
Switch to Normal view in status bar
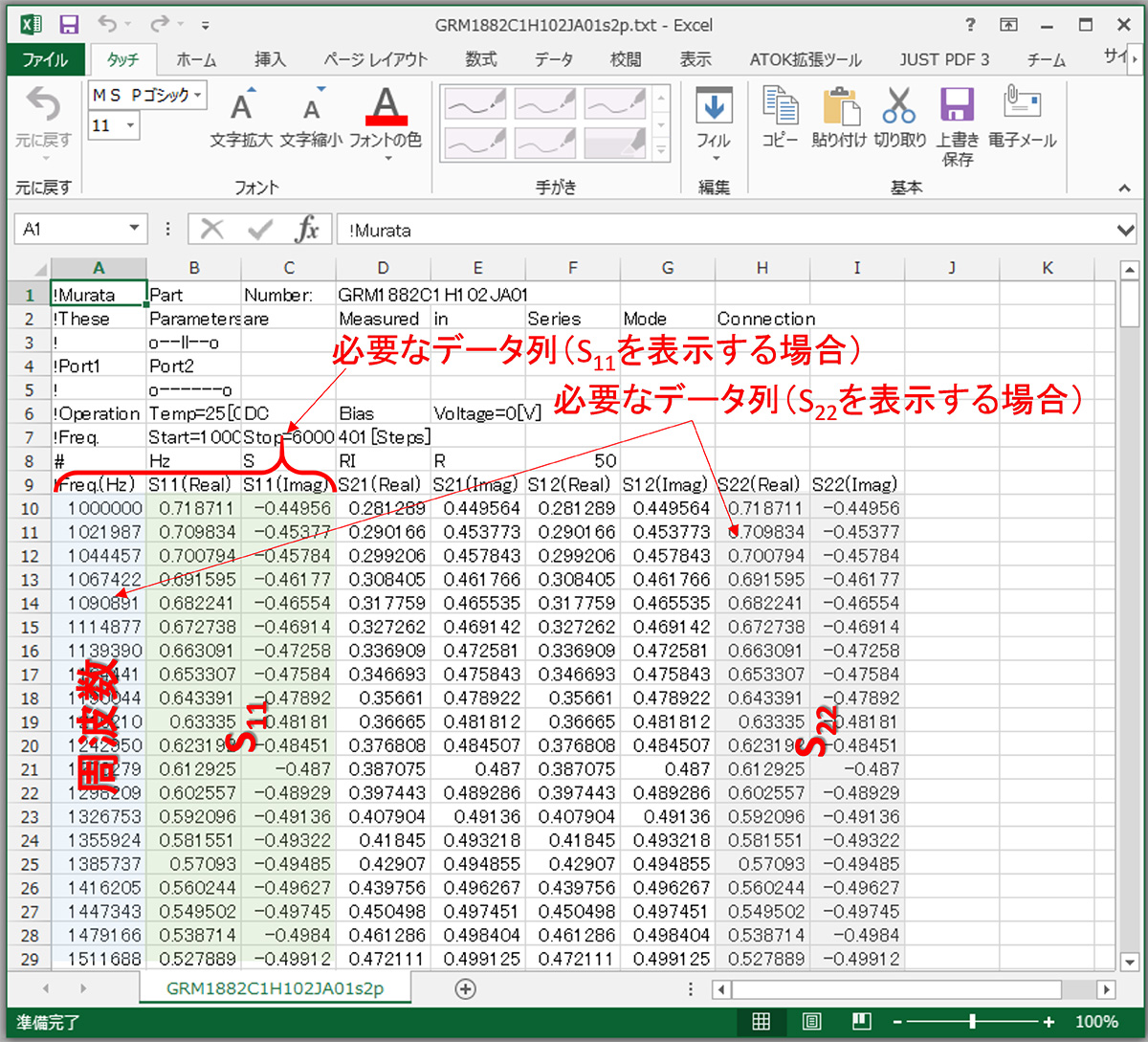tap(762, 1022)
